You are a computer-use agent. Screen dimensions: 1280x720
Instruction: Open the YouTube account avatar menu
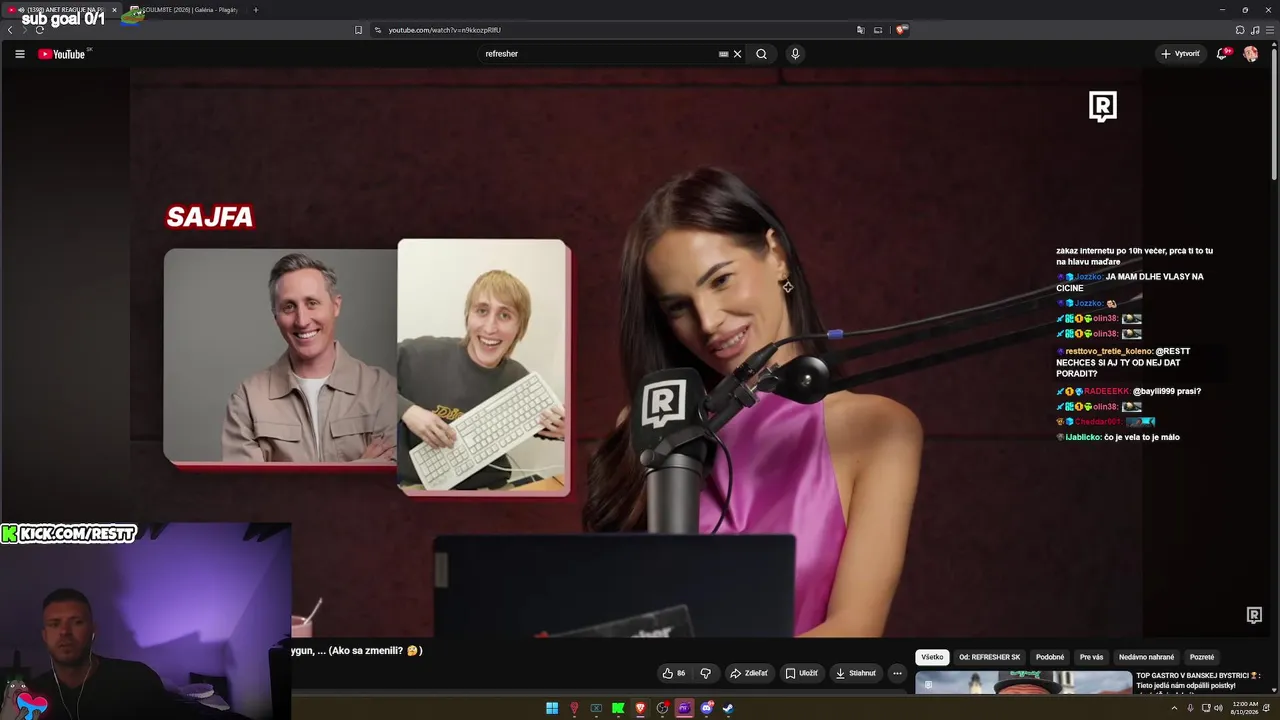click(1250, 54)
